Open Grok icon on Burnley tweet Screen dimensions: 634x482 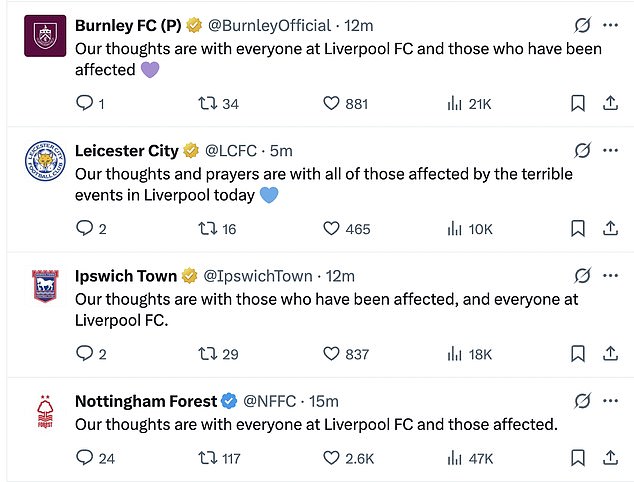(581, 24)
